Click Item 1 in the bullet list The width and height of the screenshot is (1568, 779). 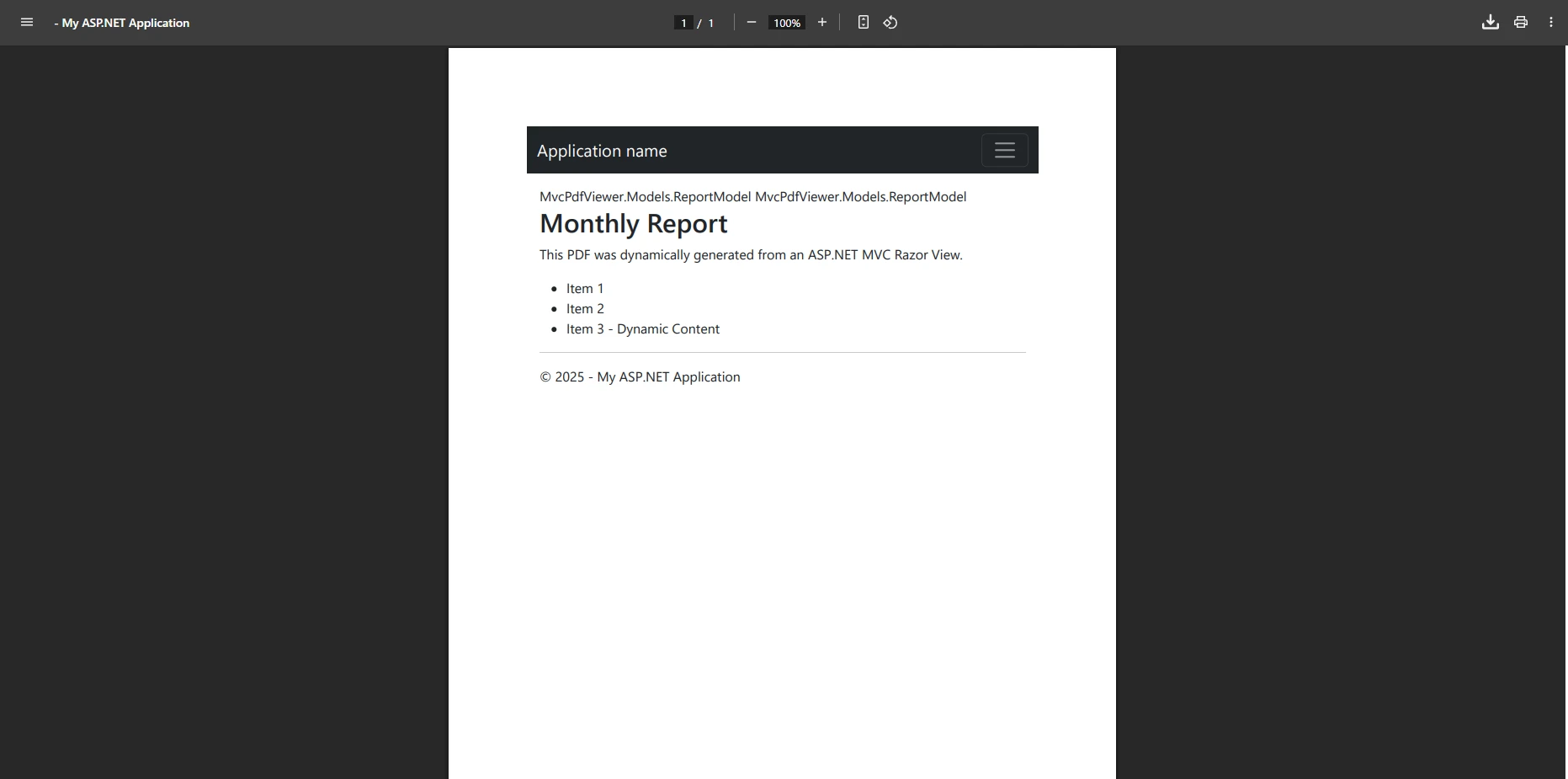click(584, 288)
